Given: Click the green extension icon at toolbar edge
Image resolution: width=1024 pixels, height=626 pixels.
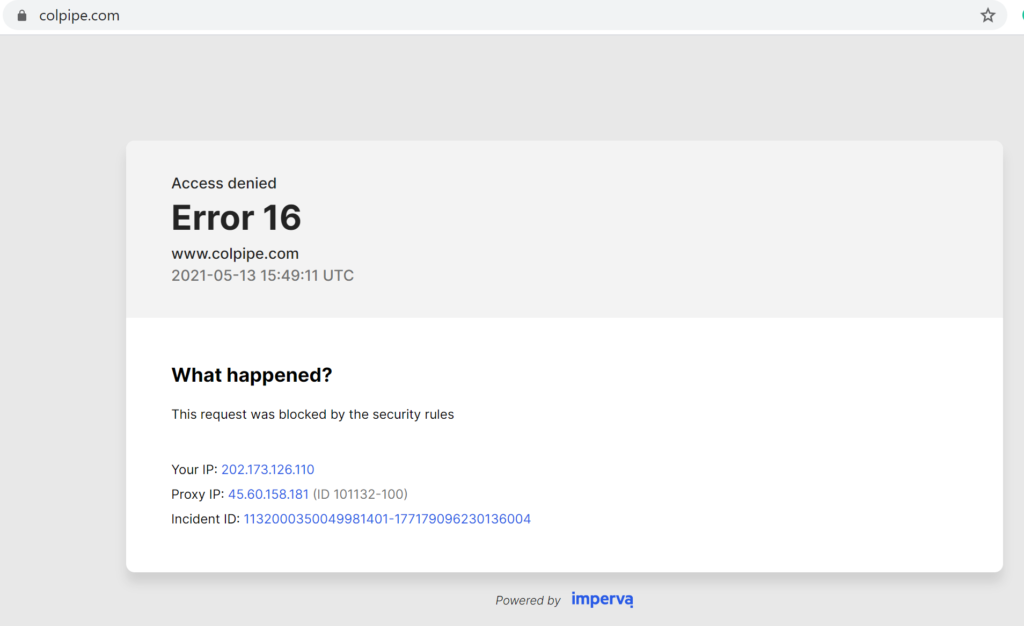Looking at the screenshot, I should click(x=1020, y=16).
